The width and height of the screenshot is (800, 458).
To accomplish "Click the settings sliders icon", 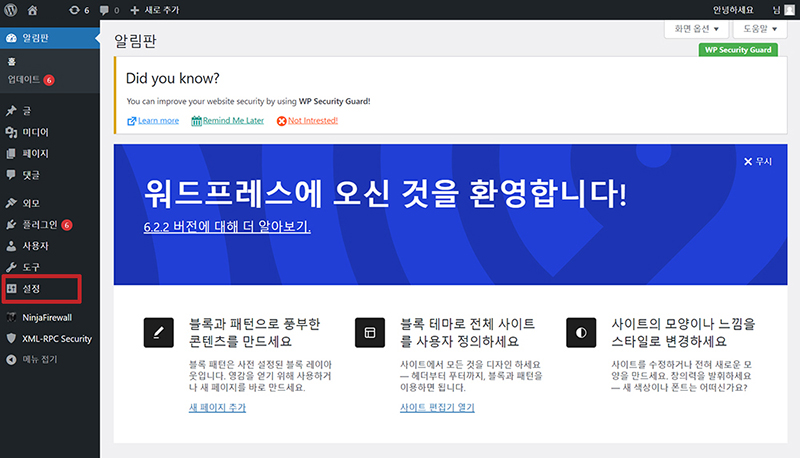I will [11, 289].
